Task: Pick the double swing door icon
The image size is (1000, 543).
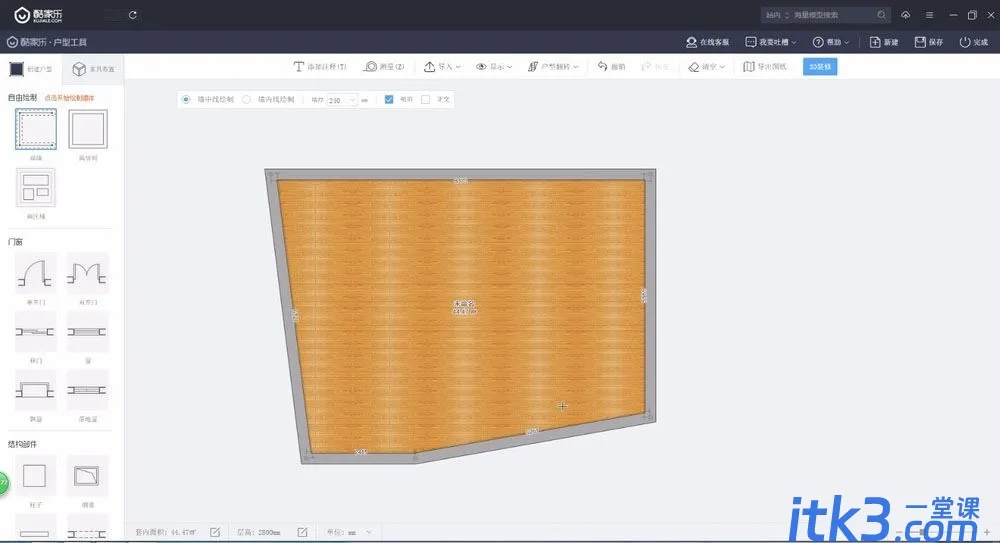Action: click(x=87, y=273)
